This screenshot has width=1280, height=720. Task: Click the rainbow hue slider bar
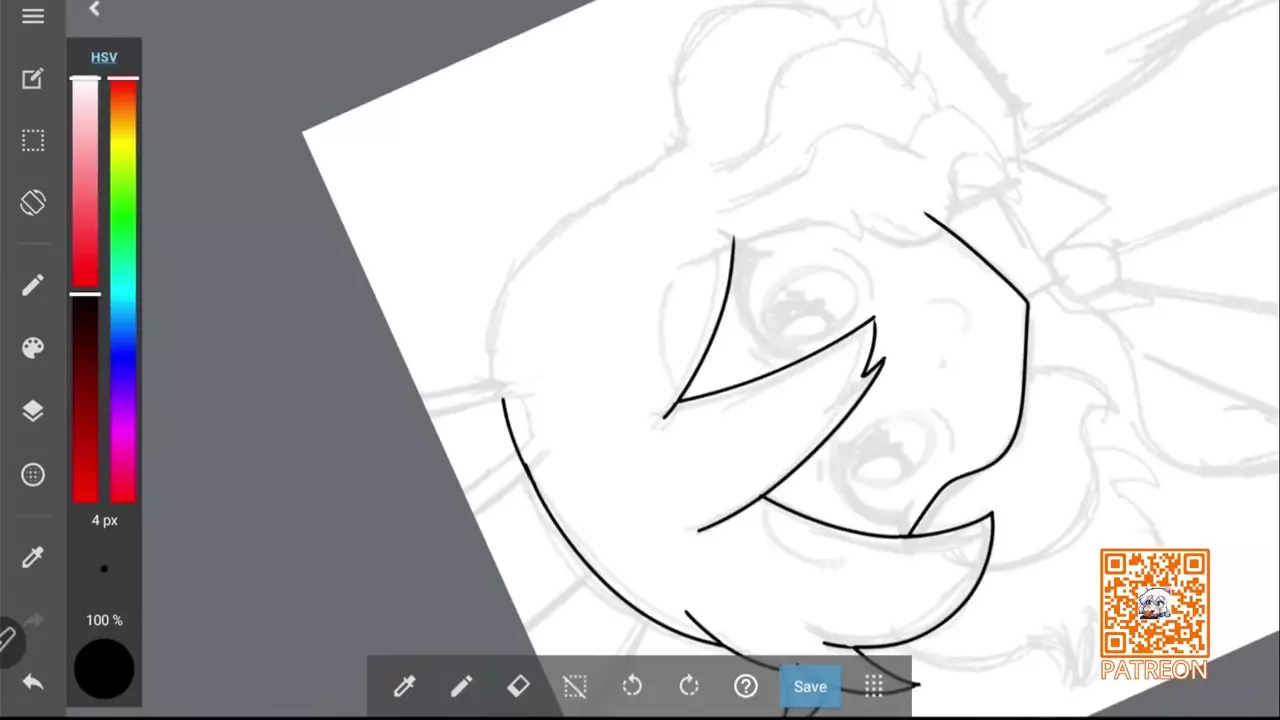coord(123,290)
